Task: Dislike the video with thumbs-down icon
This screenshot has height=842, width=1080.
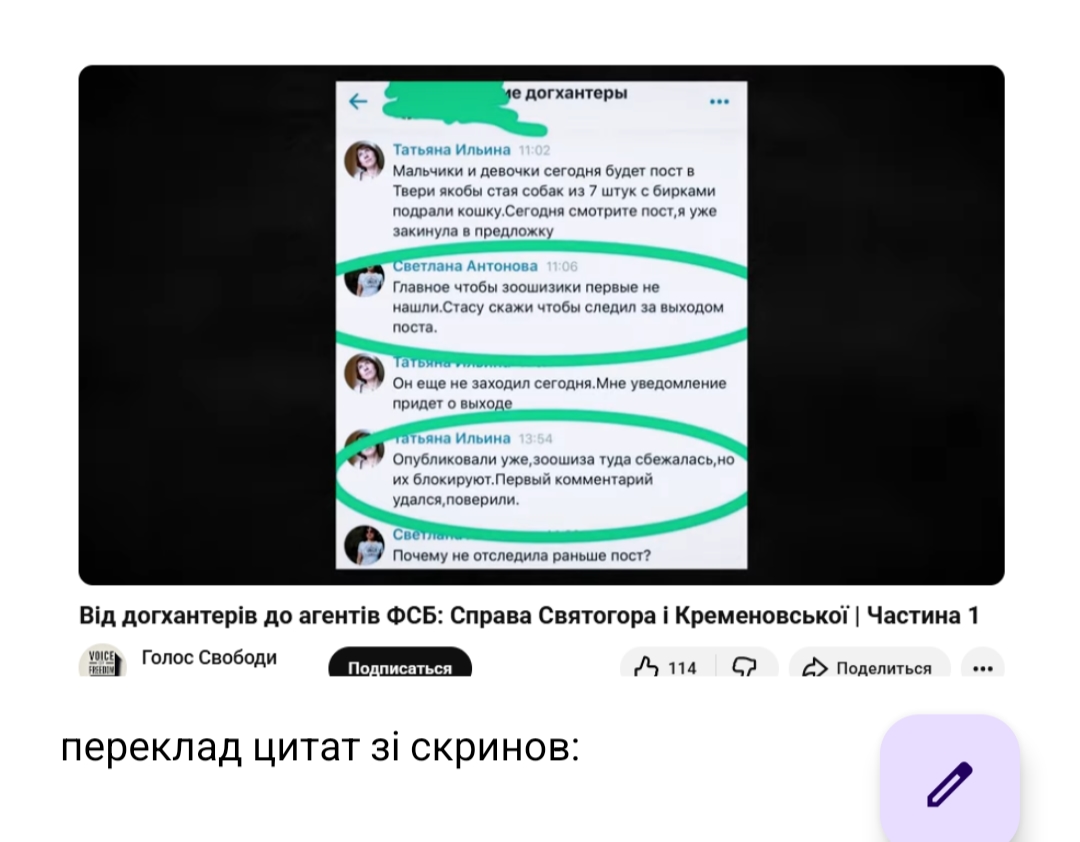Action: (x=745, y=667)
